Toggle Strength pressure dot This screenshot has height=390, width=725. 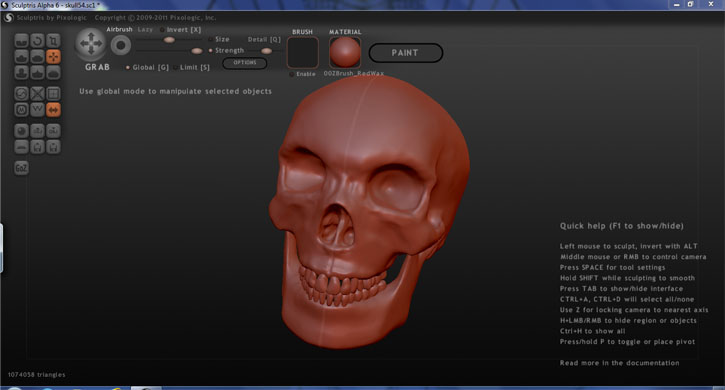[210, 50]
